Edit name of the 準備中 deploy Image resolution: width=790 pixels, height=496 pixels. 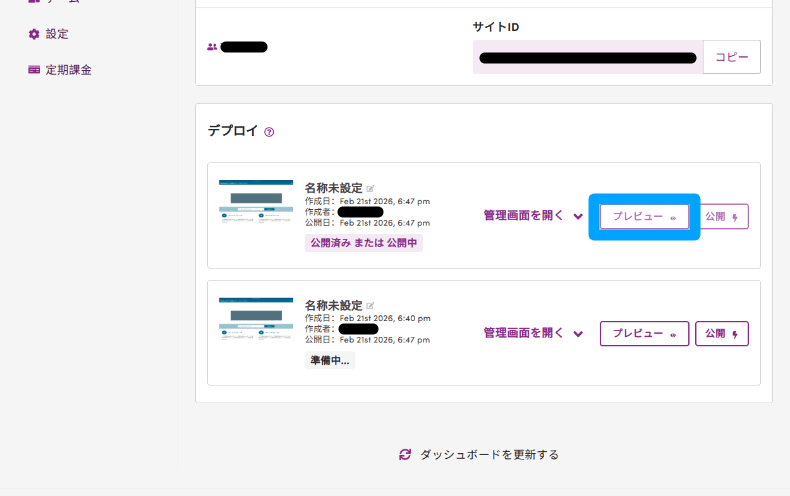pos(370,306)
